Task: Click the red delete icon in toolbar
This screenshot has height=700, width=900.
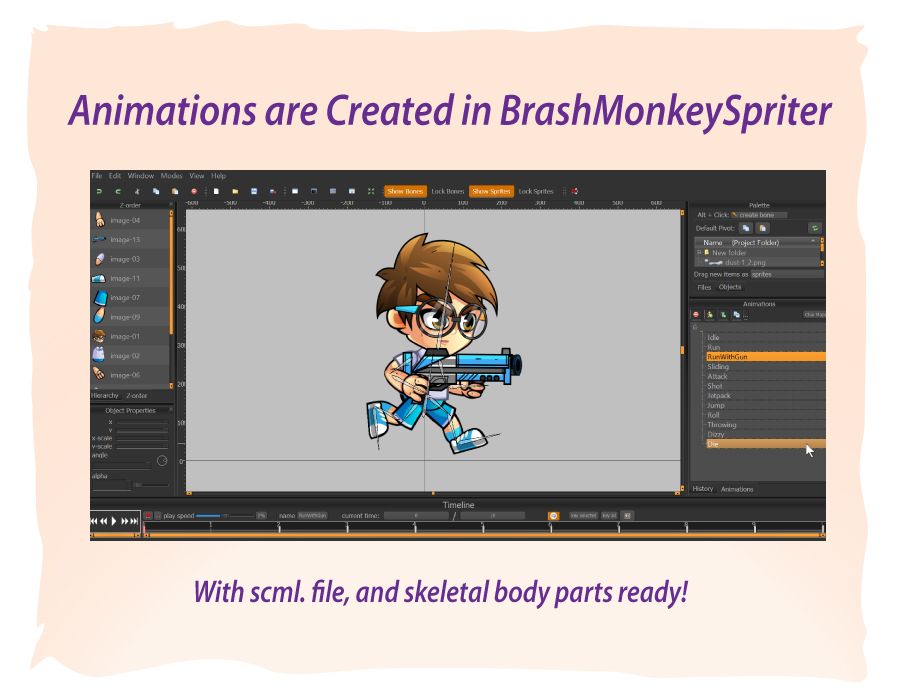Action: pyautogui.click(x=194, y=192)
